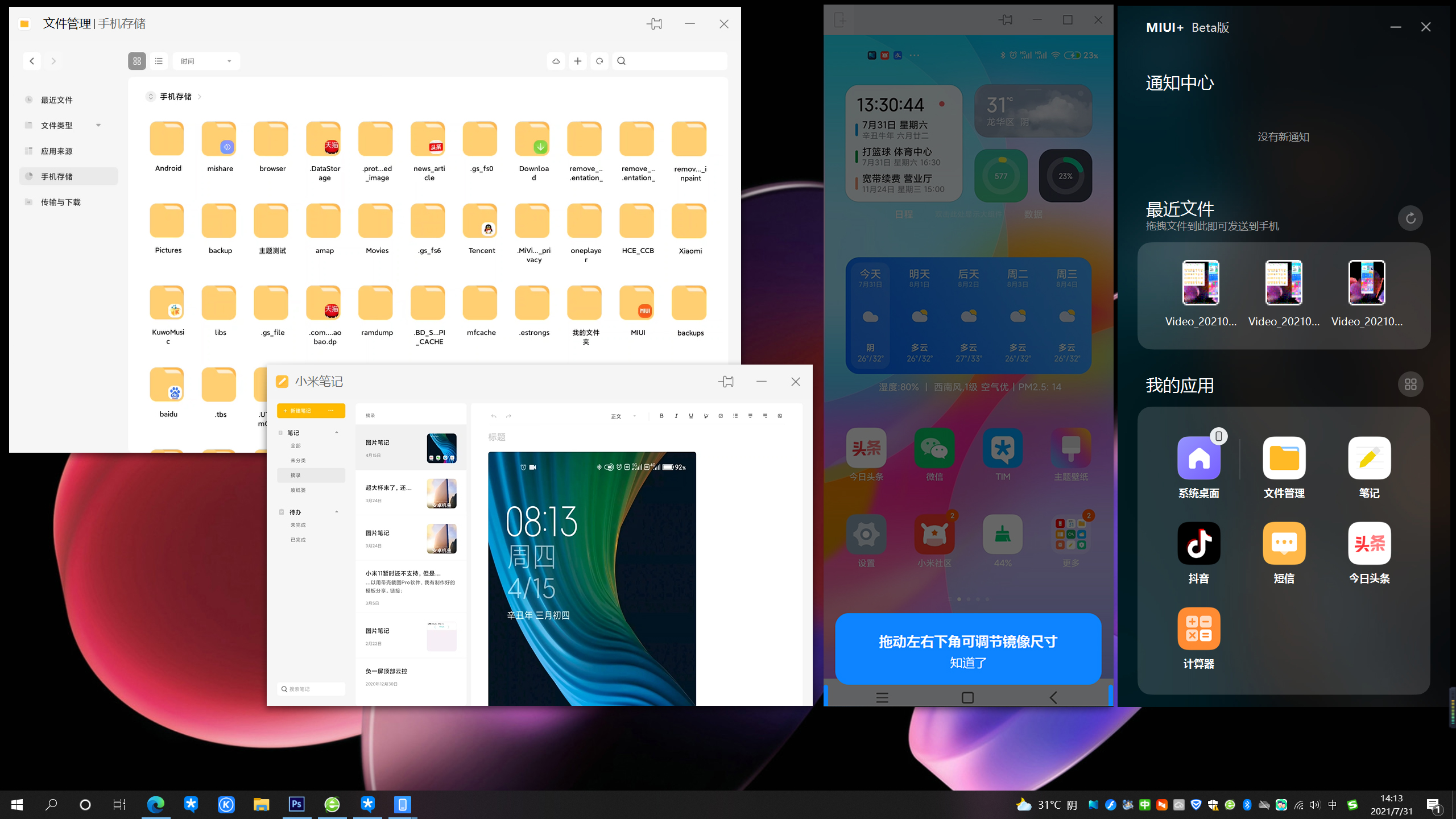This screenshot has width=1456, height=819.
Task: Tap the home button on mirrored phone
Action: click(x=967, y=697)
